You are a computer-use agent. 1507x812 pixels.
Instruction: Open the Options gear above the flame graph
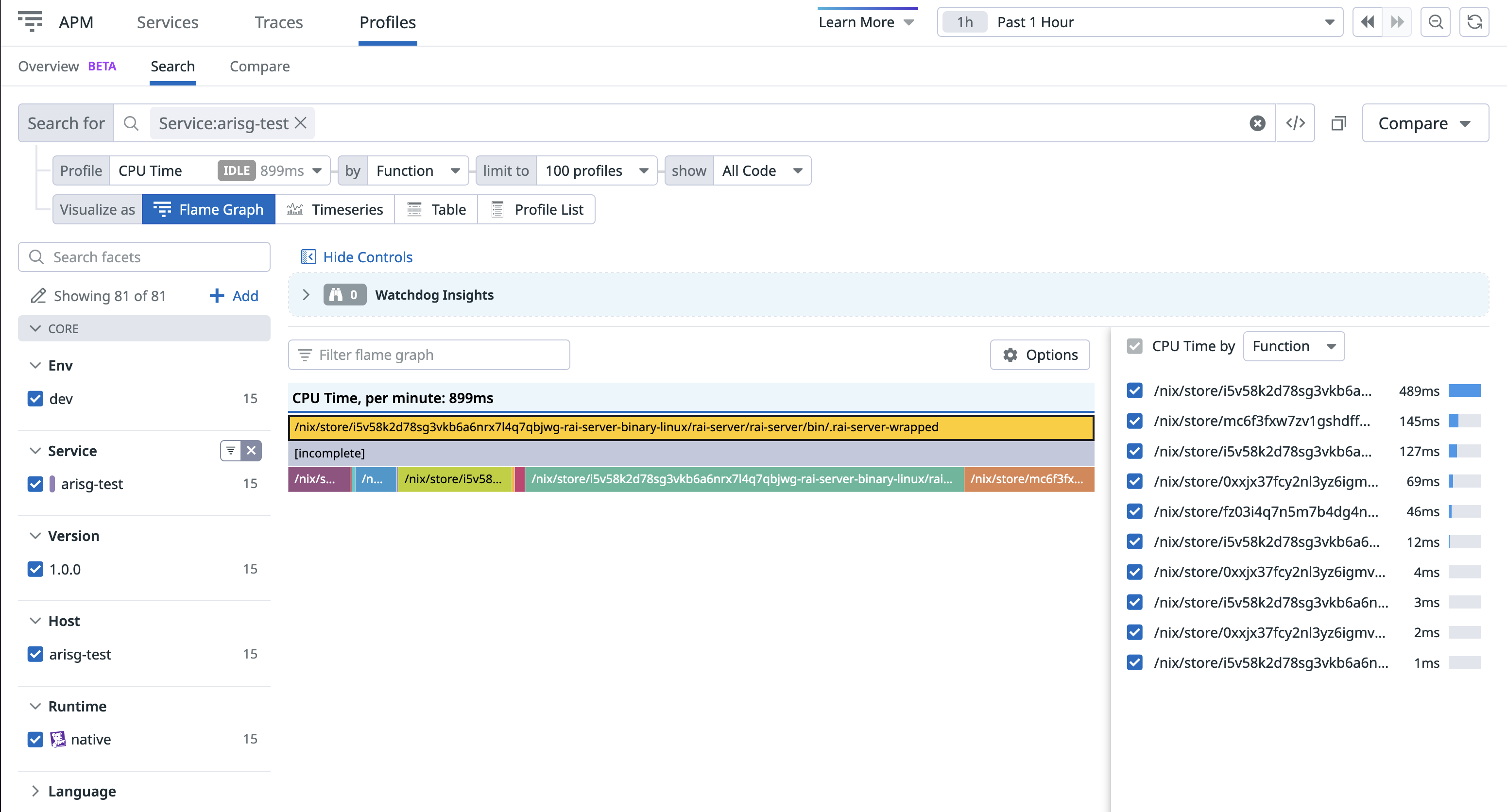click(x=1010, y=355)
